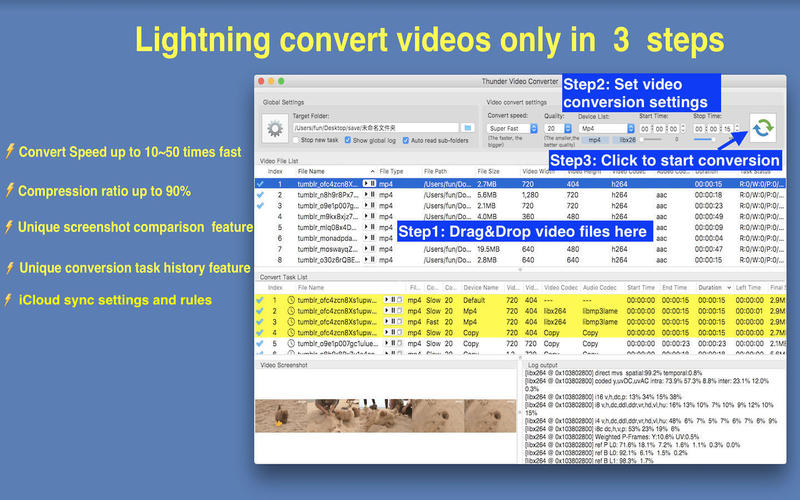Click clock icon of convert task 3
The width and height of the screenshot is (800, 500).
click(x=291, y=322)
